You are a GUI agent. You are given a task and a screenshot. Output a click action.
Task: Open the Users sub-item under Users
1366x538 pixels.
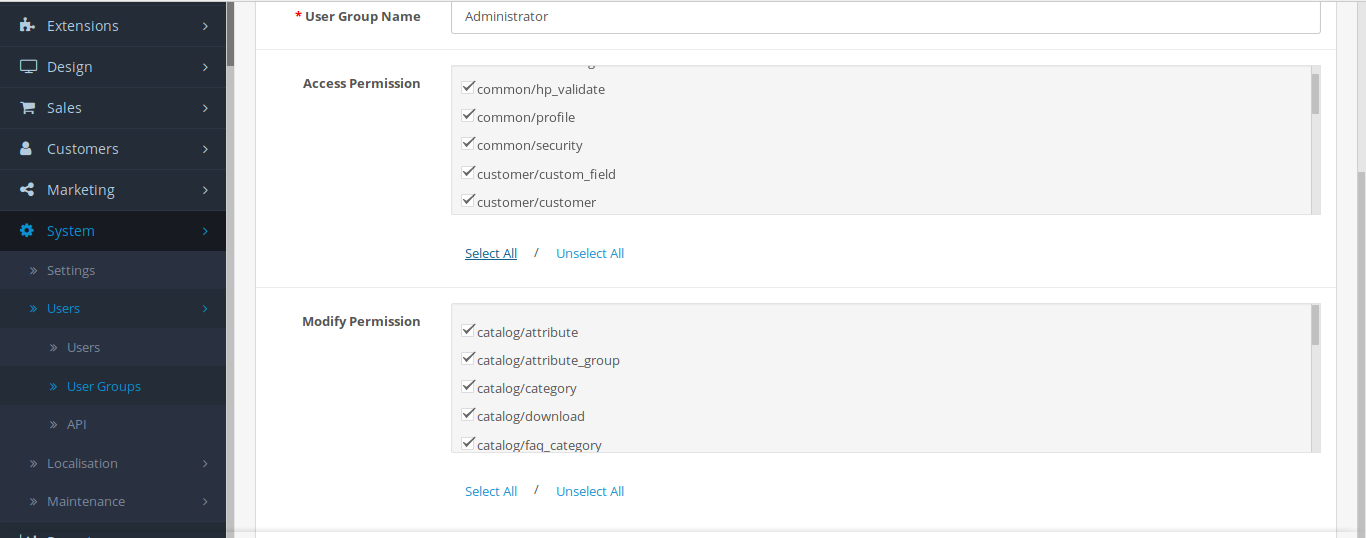click(x=83, y=348)
